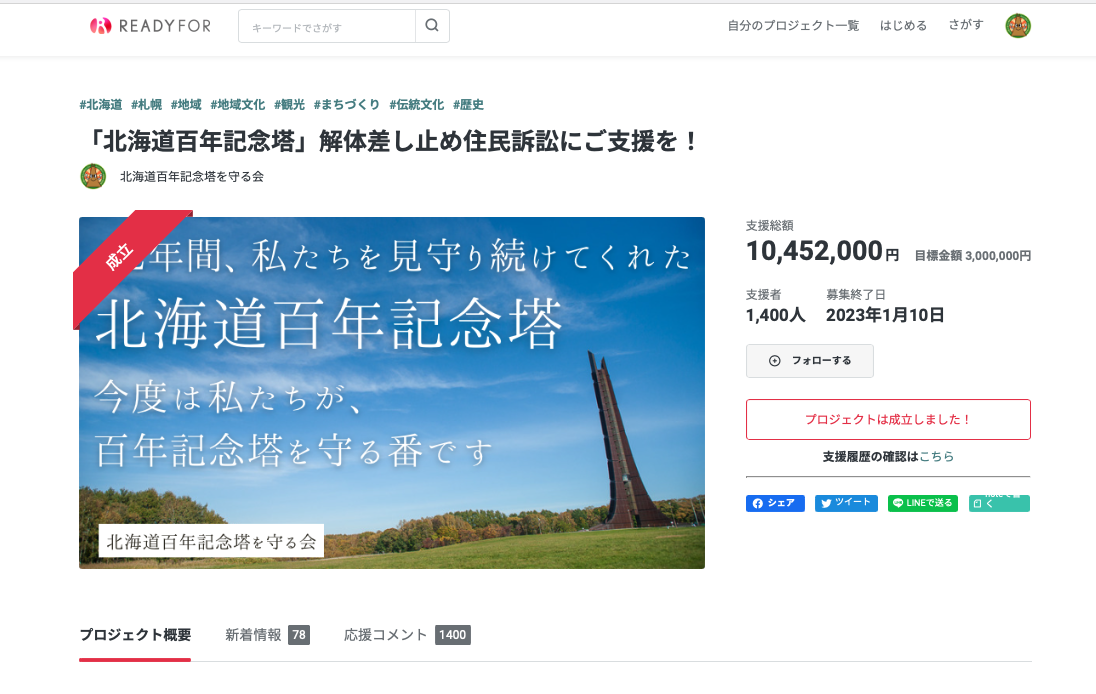1096x694 pixels.
Task: Focus the keyword search field
Action: pos(327,27)
